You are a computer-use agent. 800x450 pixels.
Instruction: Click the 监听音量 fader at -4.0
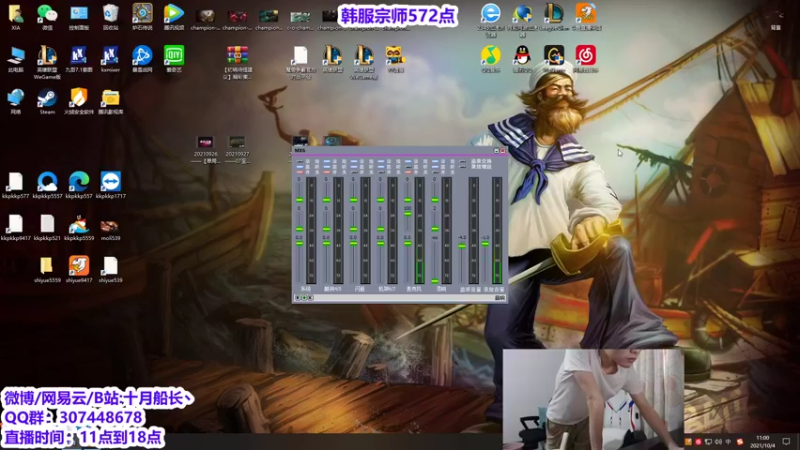(x=462, y=246)
